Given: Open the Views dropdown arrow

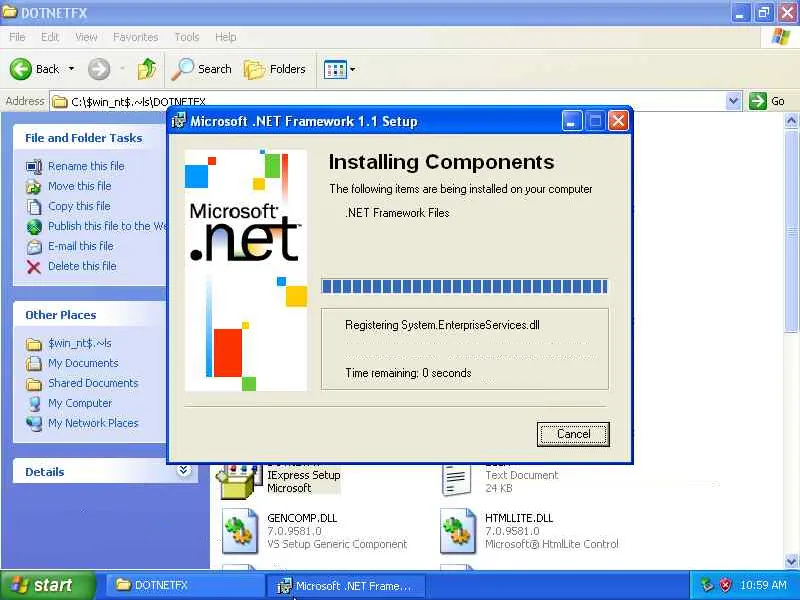Looking at the screenshot, I should click(x=353, y=69).
